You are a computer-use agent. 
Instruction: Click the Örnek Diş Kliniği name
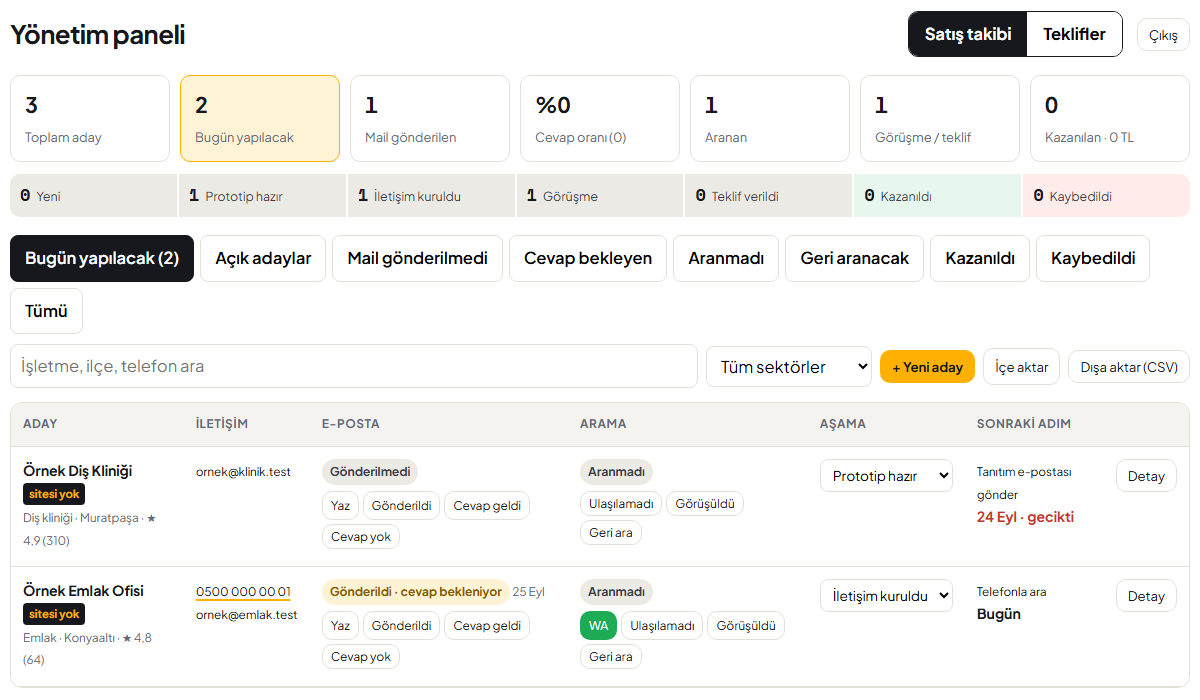(x=78, y=471)
